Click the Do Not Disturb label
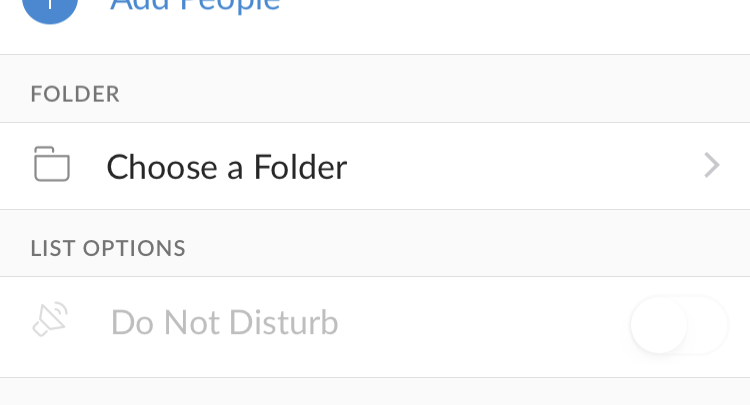Screen dimensions: 750x405 224,323
